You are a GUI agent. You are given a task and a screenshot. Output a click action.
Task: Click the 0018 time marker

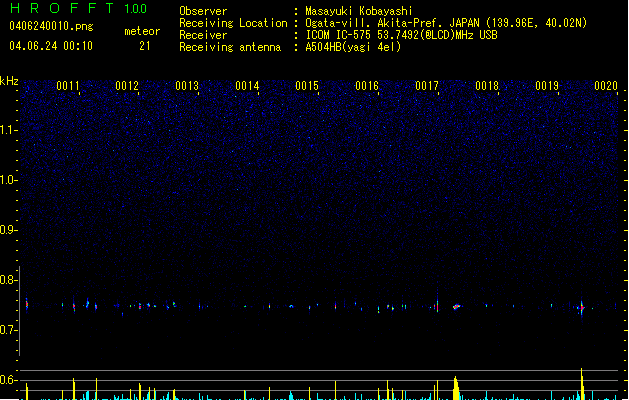487,86
